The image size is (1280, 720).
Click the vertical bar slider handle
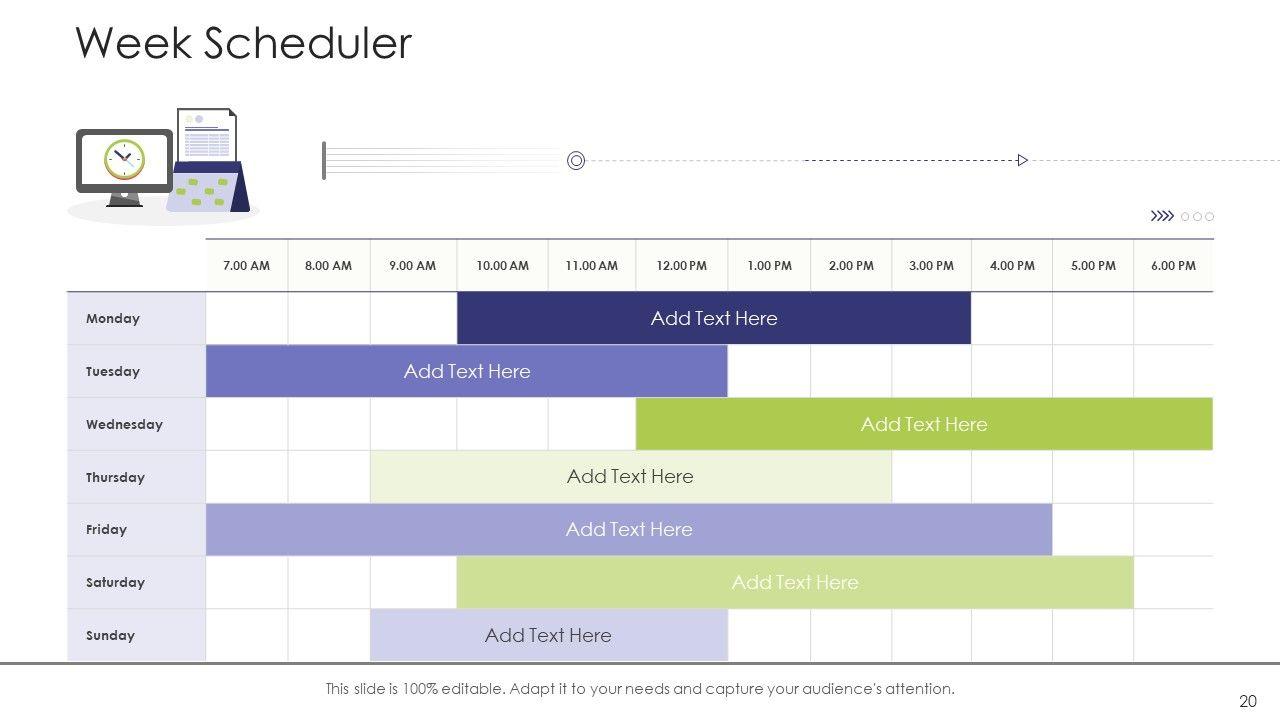point(324,161)
